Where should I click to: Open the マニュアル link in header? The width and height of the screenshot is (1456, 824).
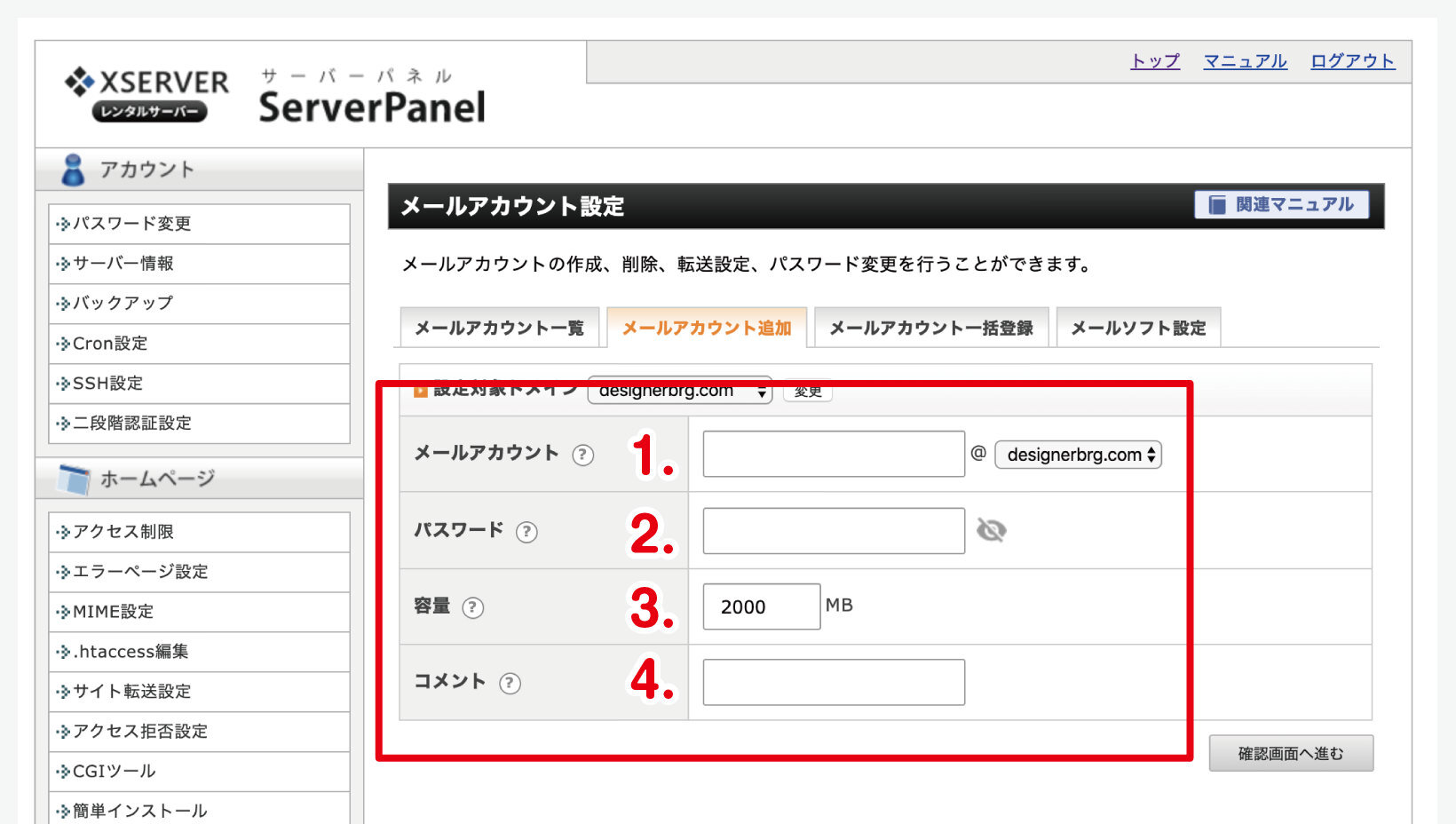tap(1245, 61)
